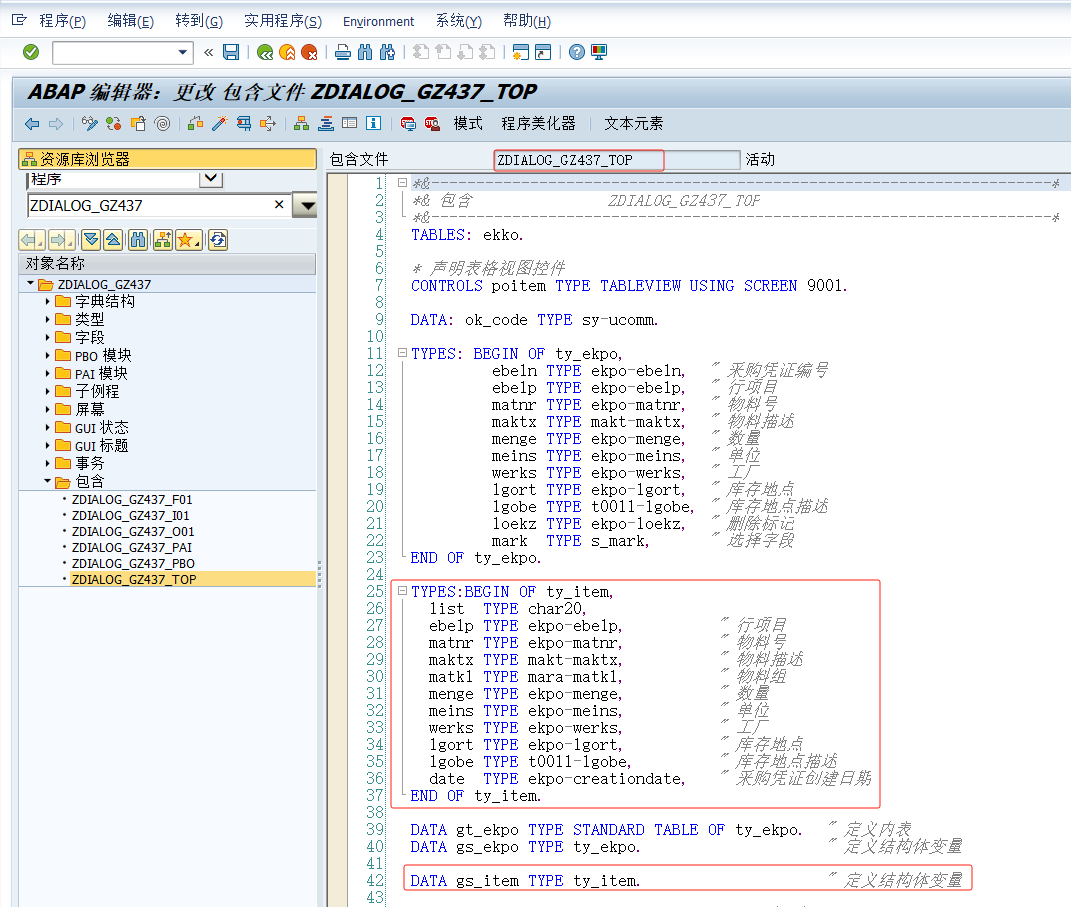Click the 模式 button
1071x907 pixels.
468,124
